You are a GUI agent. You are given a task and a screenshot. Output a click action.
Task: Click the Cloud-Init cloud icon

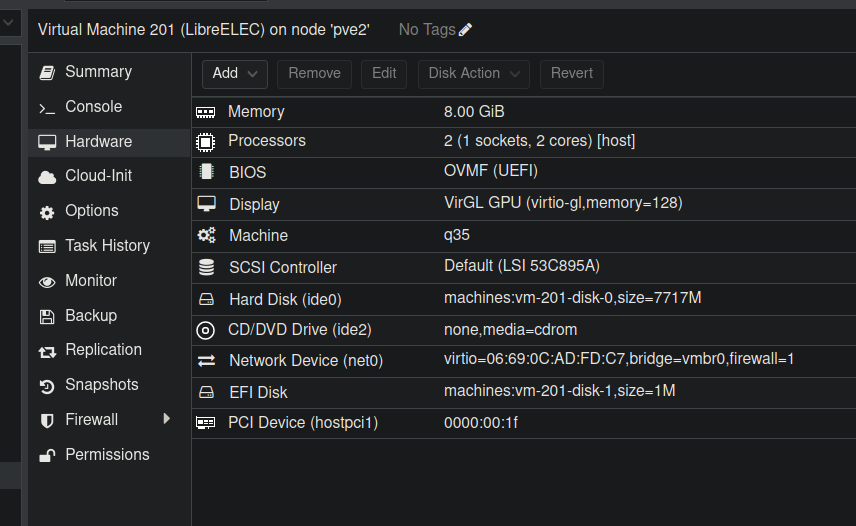tap(46, 177)
